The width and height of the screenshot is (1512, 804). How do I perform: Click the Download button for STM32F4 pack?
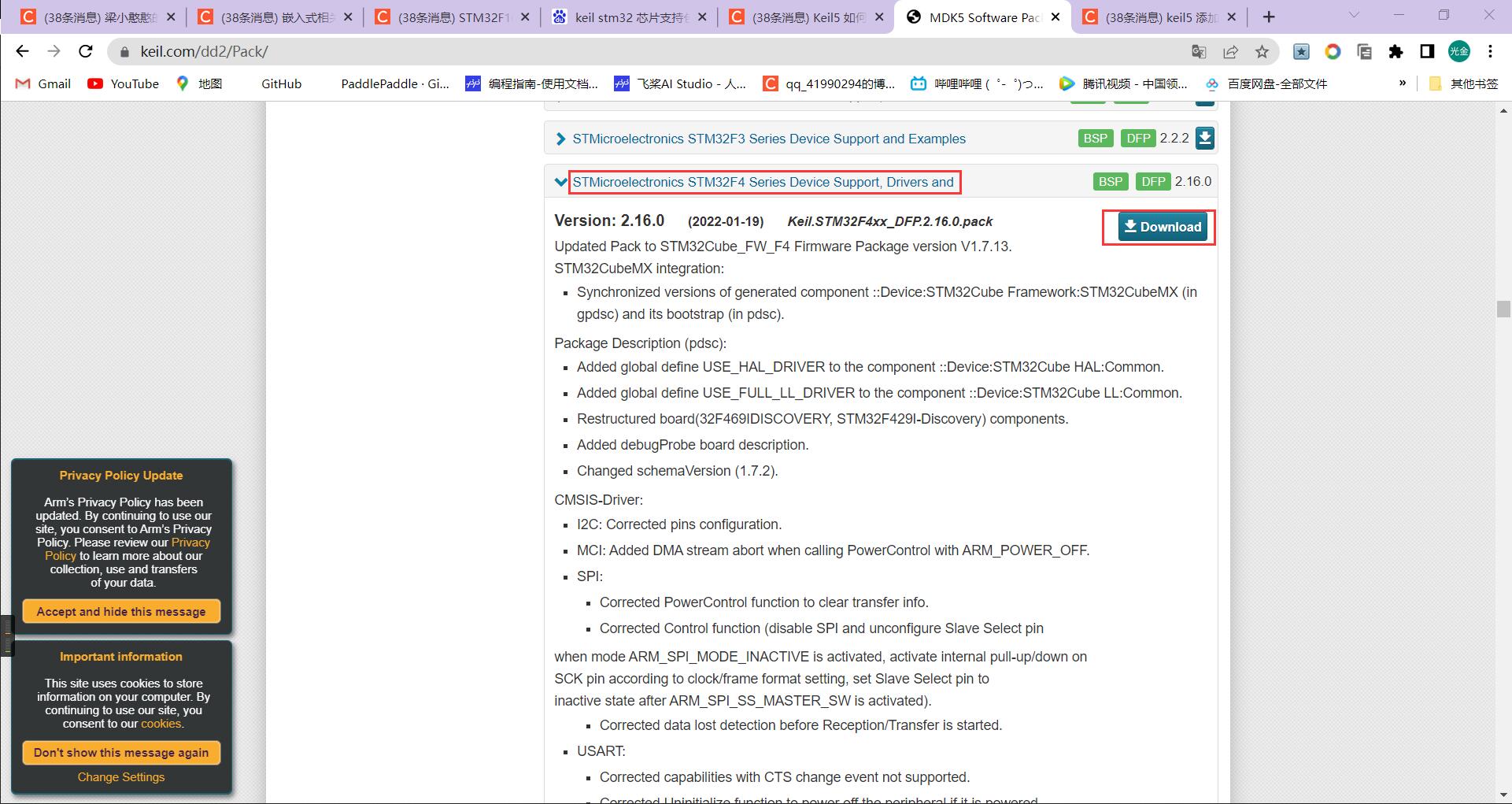click(x=1163, y=227)
